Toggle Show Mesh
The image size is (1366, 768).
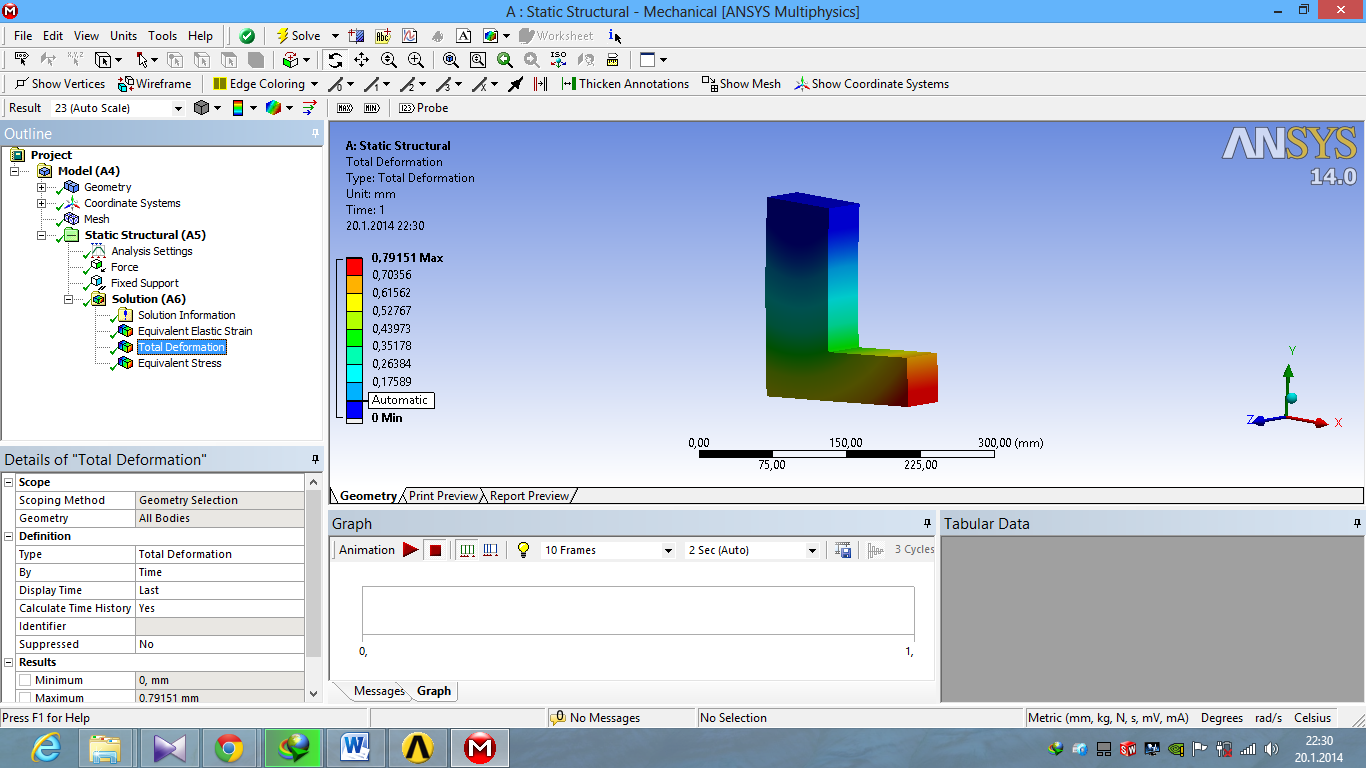(x=741, y=84)
